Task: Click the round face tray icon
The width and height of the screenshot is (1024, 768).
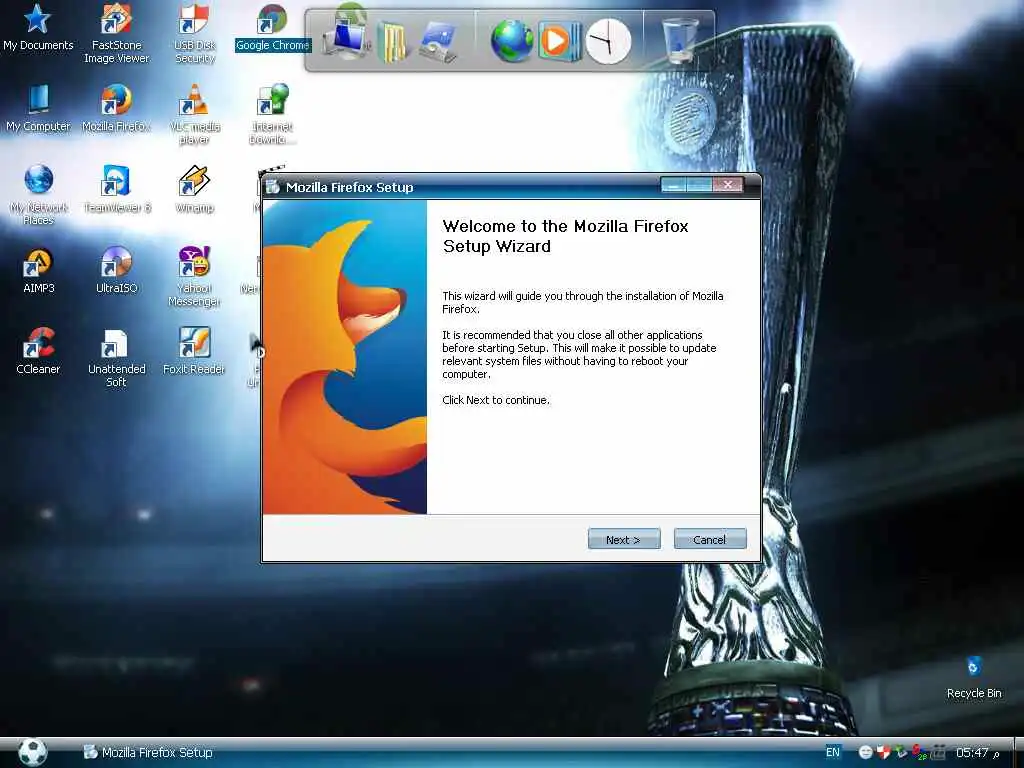Action: pyautogui.click(x=865, y=752)
